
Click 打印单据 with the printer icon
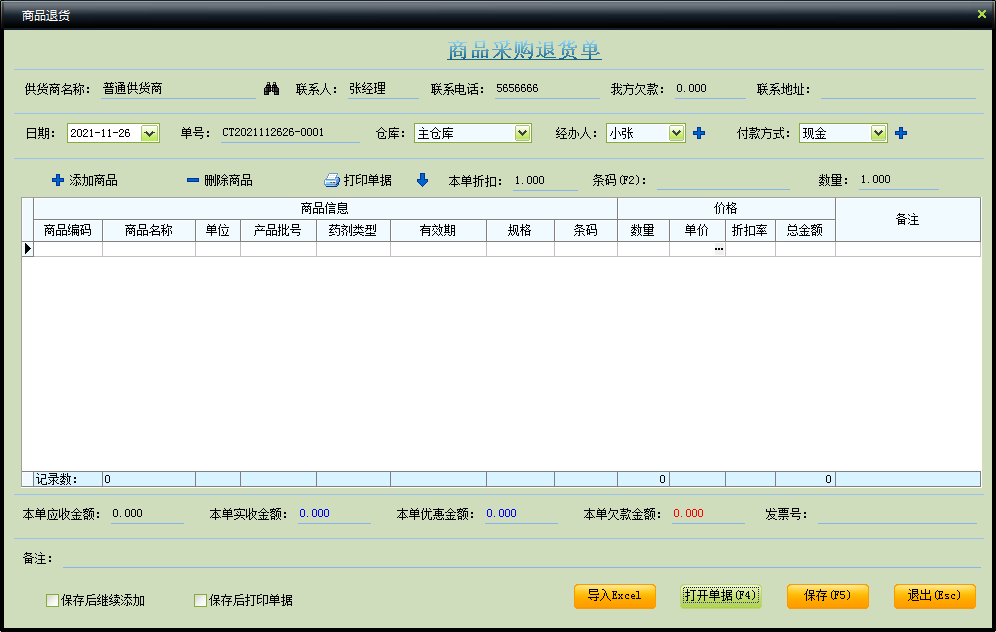[x=358, y=180]
